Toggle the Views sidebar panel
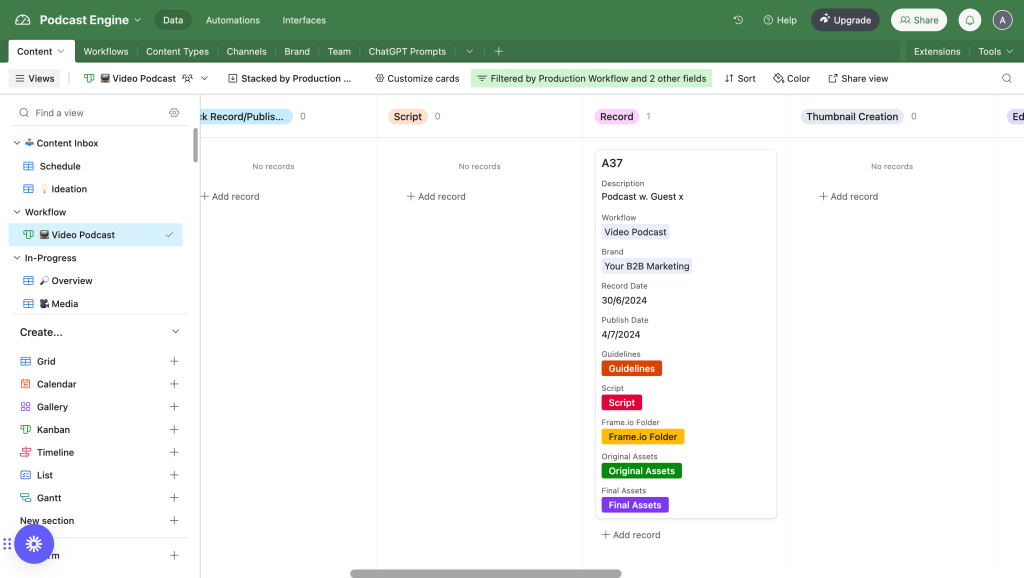The width and height of the screenshot is (1024, 578). tap(35, 78)
